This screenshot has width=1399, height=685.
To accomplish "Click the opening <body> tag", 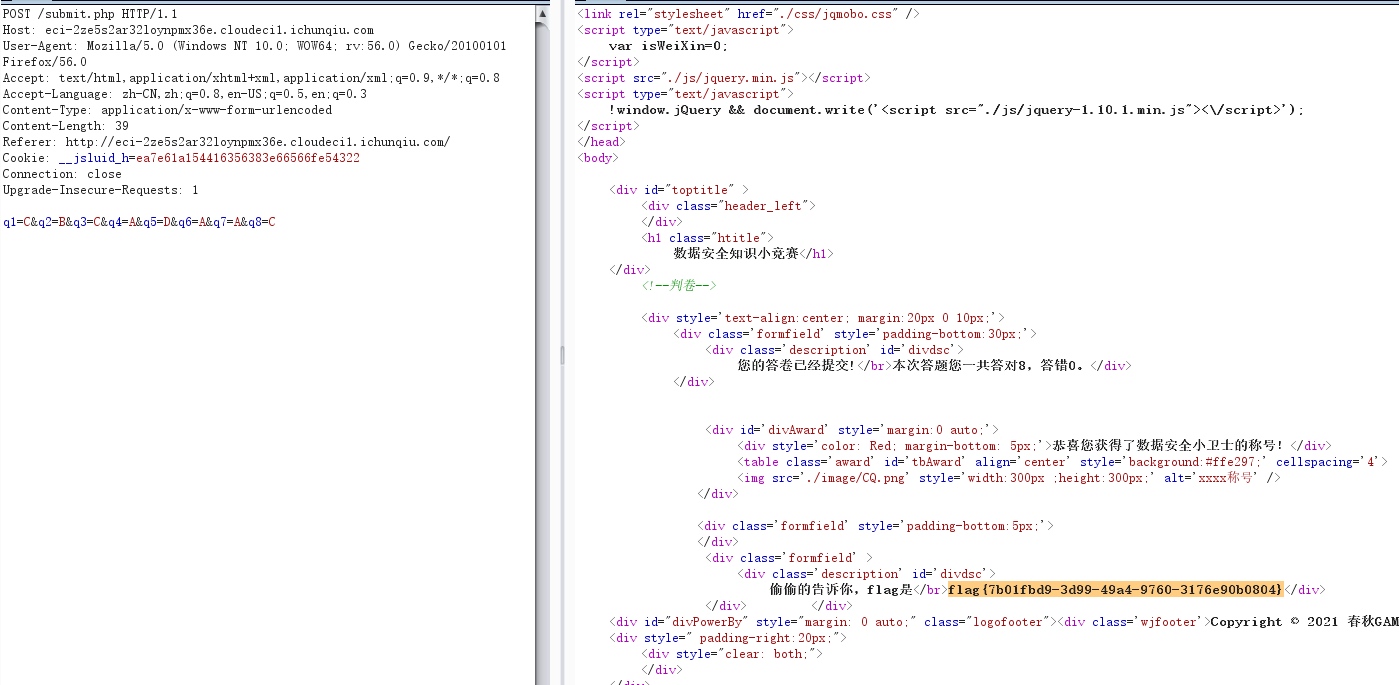I will tap(598, 158).
